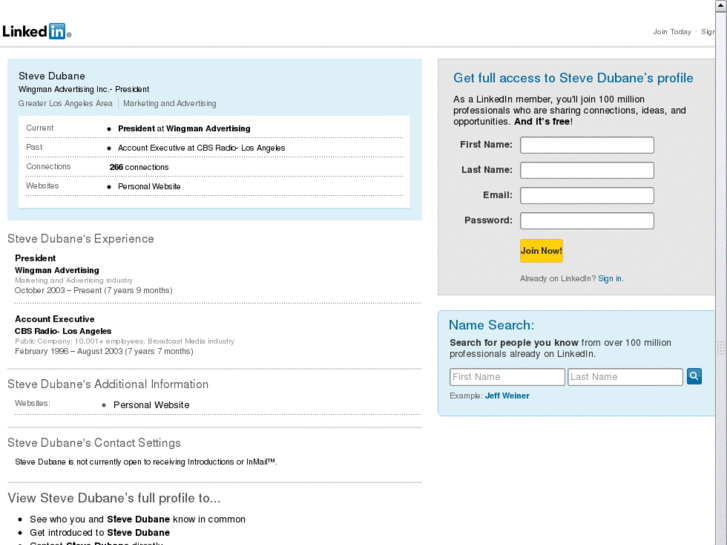Viewport: 727px width, 545px height.
Task: Click the Join Now! button
Action: (541, 251)
